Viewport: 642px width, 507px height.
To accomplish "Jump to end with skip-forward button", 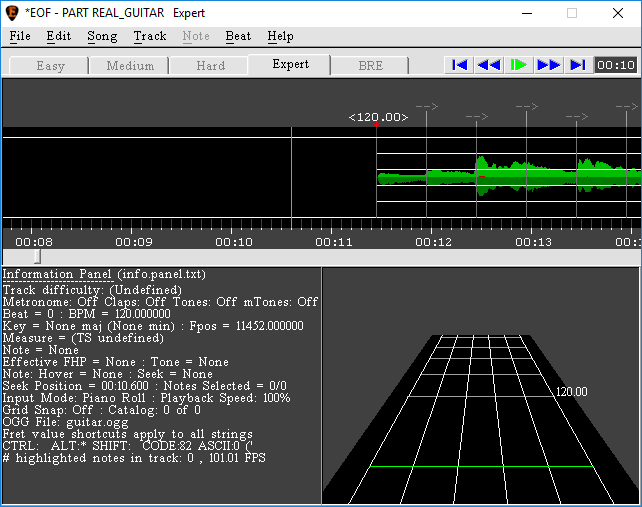I will point(577,65).
